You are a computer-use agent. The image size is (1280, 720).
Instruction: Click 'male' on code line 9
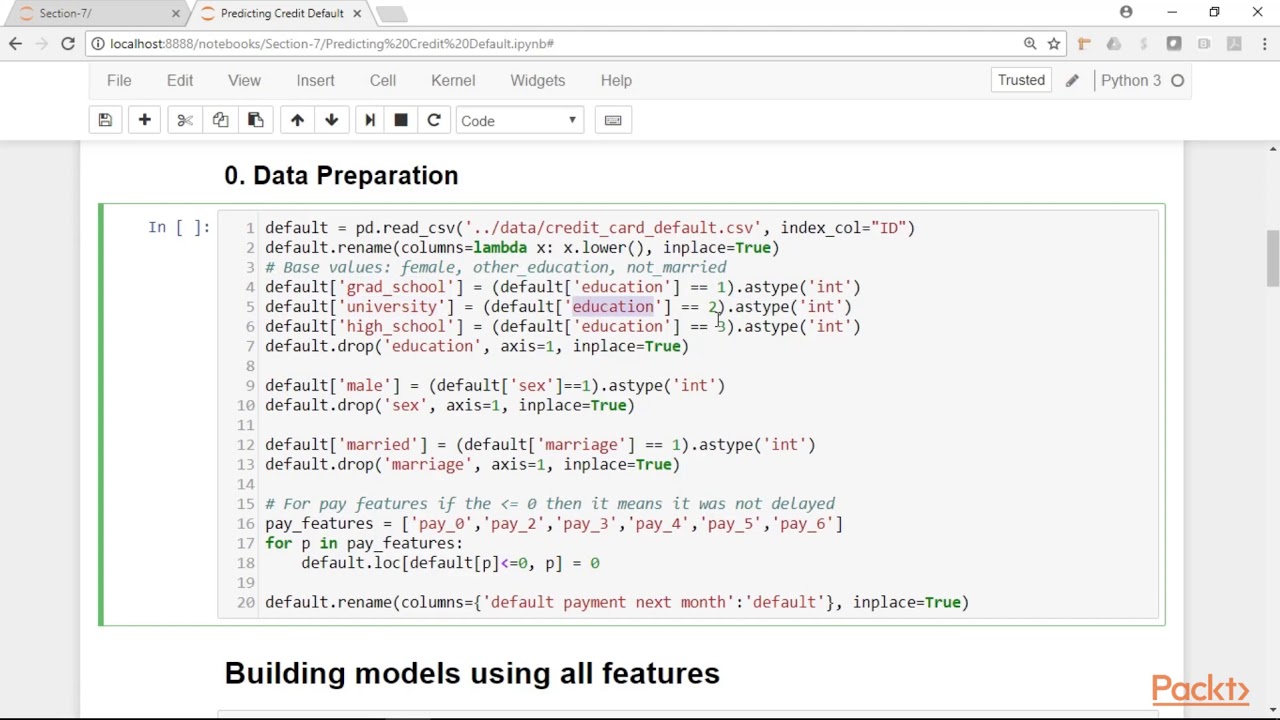[x=364, y=385]
